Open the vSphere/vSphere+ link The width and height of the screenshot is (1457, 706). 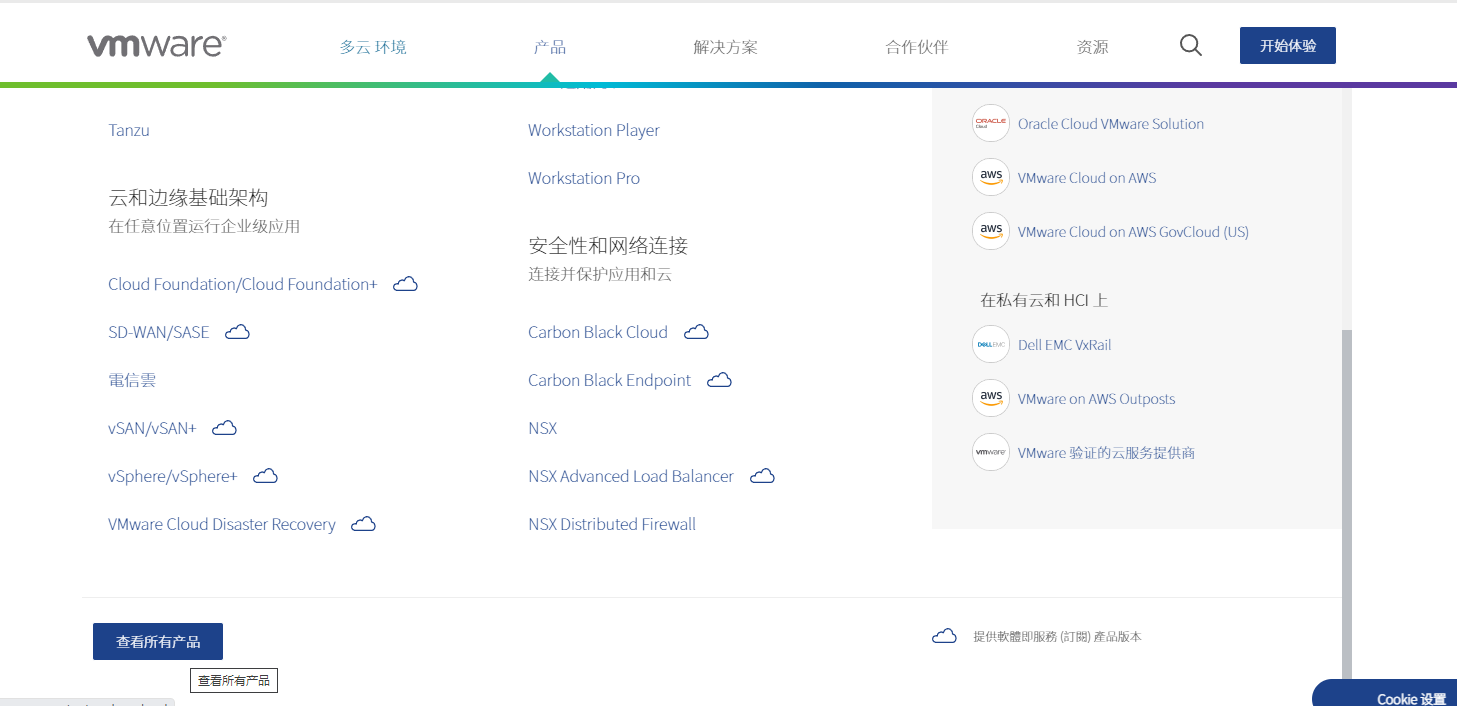click(x=173, y=476)
